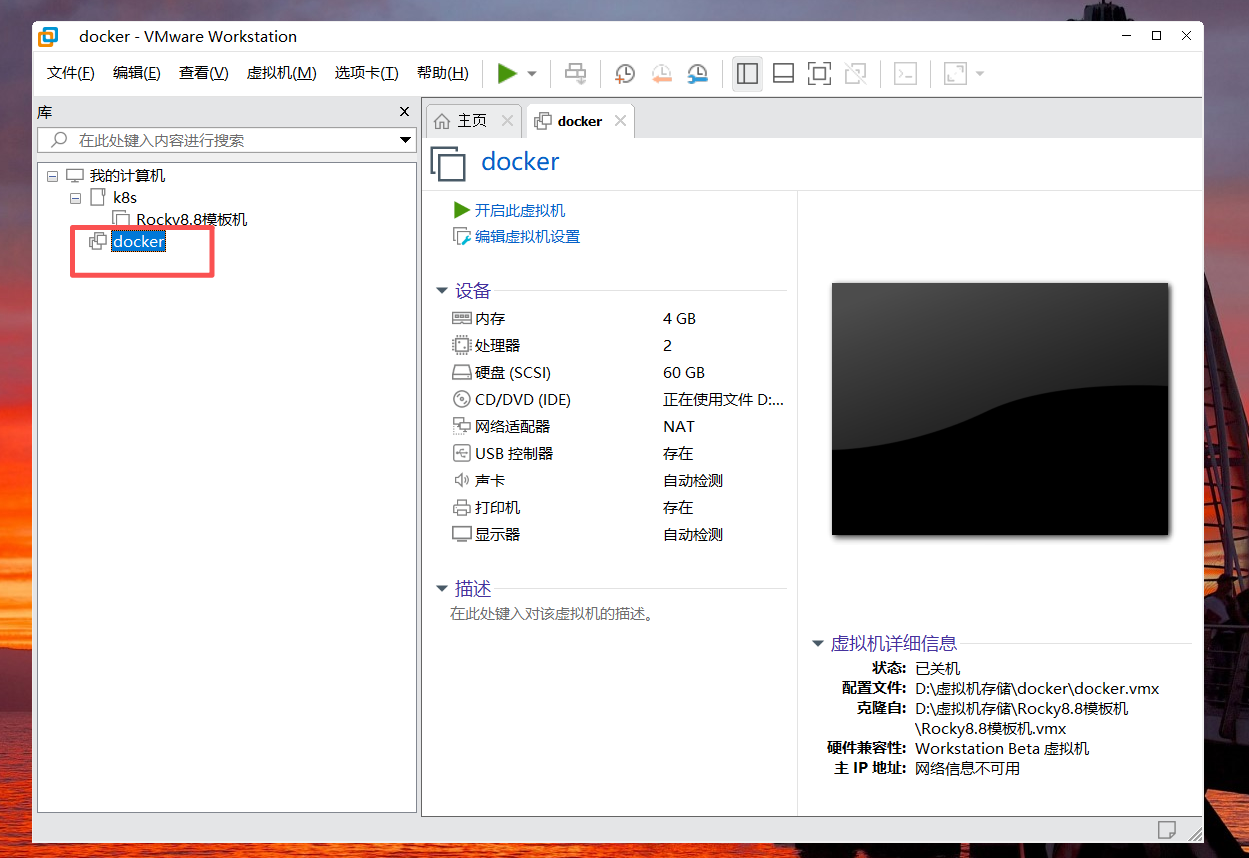Click the 4 GB memory value

click(x=679, y=319)
